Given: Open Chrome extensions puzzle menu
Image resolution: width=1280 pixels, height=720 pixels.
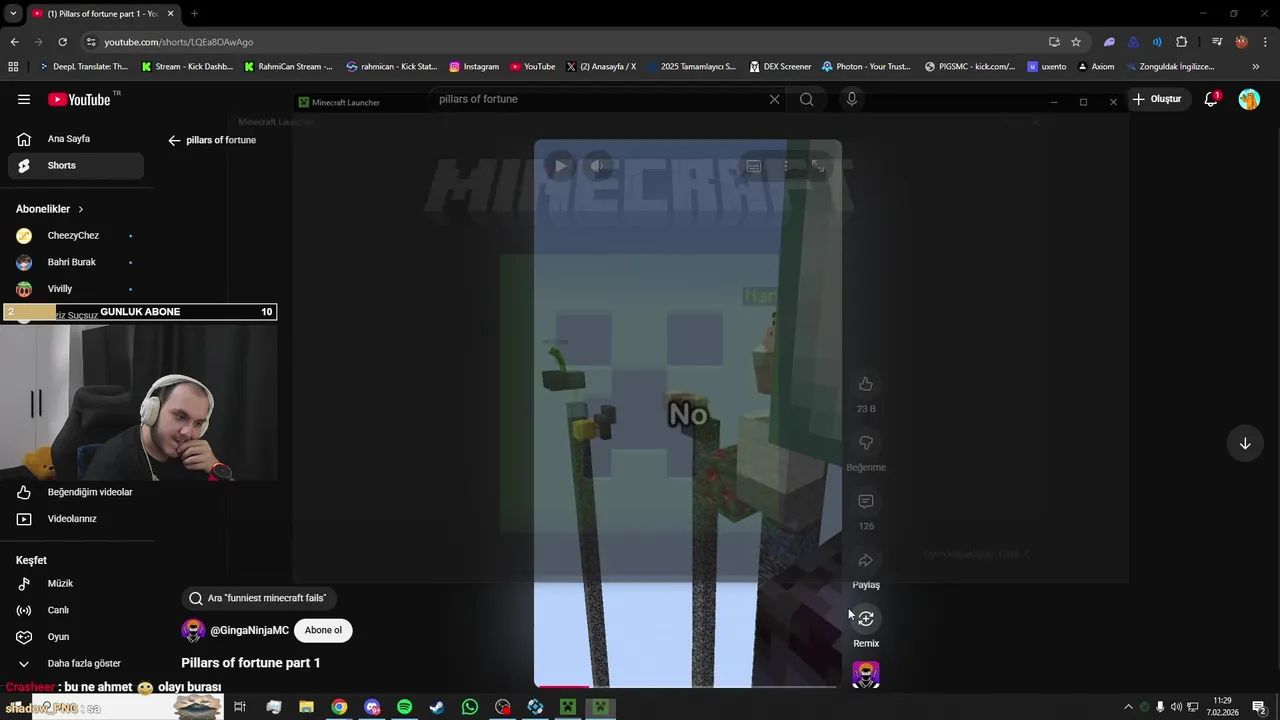Looking at the screenshot, I should click(1181, 42).
